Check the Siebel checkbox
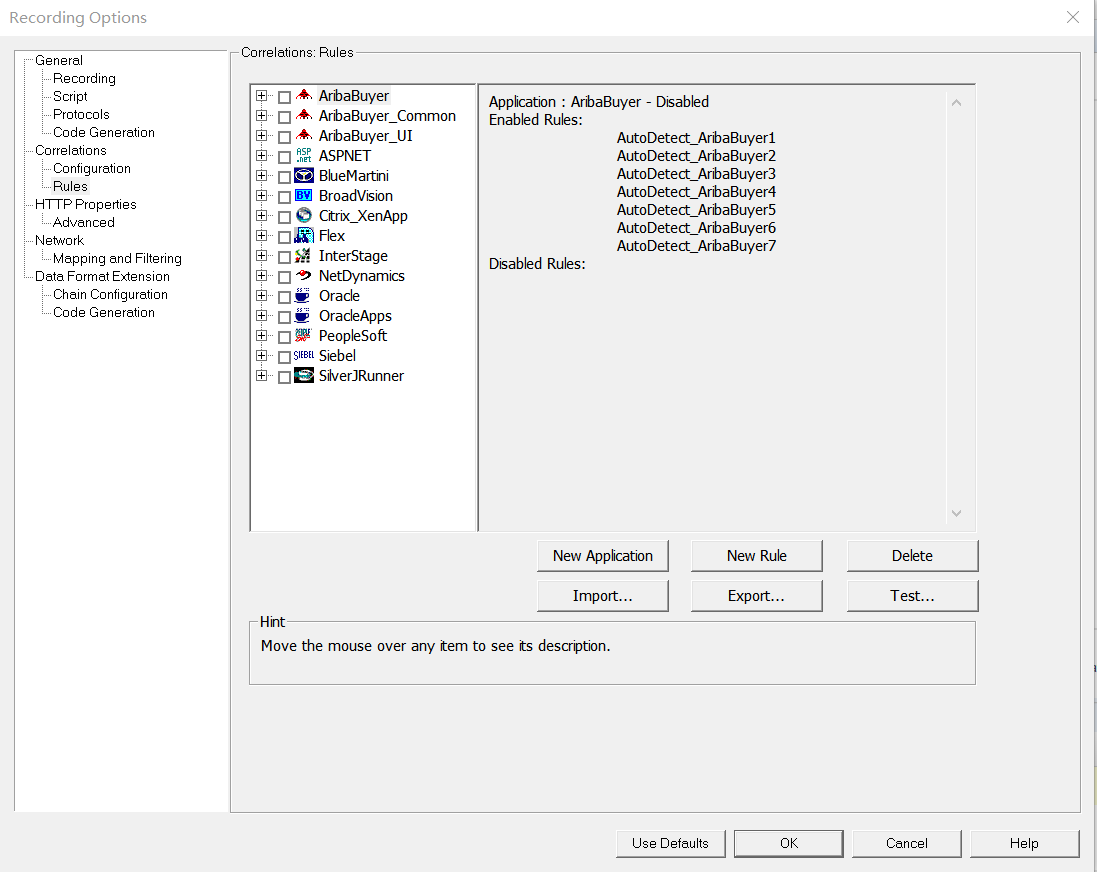Viewport: 1097px width, 872px height. tap(284, 357)
